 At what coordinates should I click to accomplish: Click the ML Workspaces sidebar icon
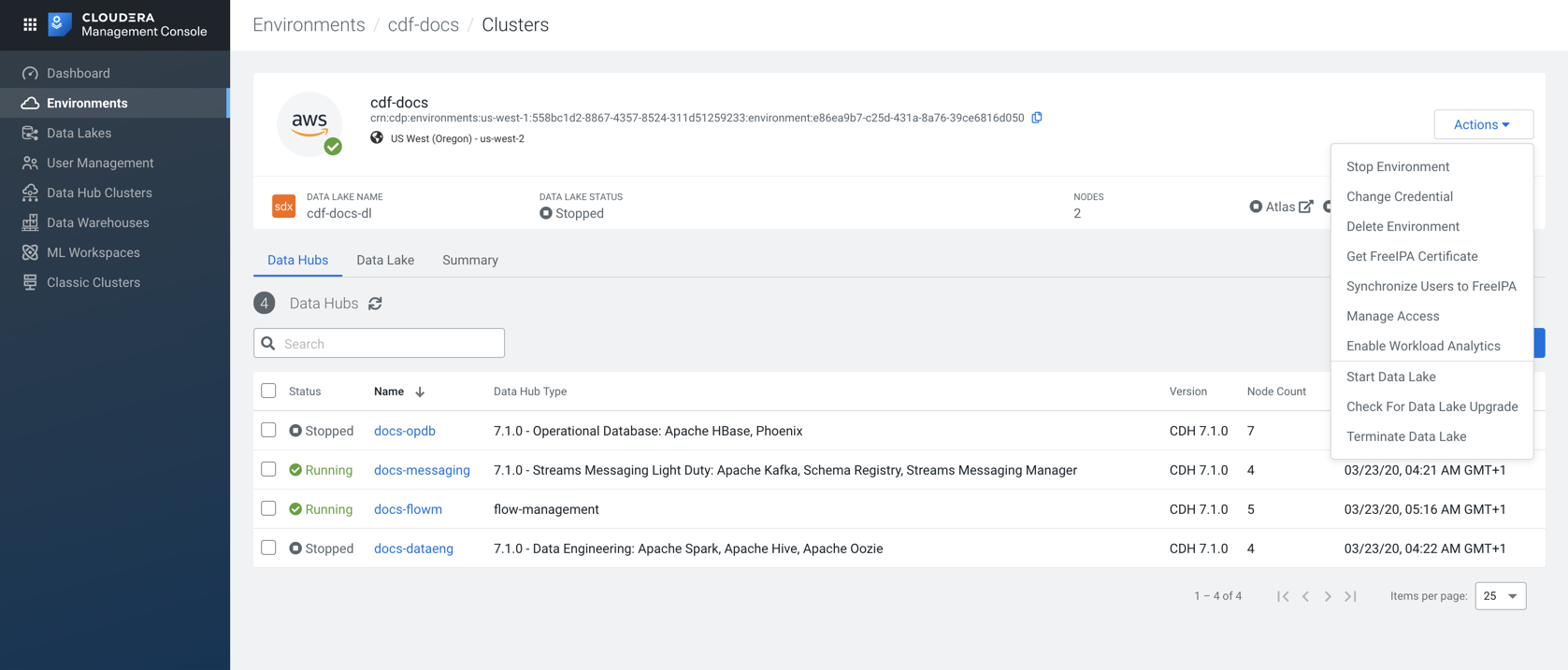pos(30,252)
